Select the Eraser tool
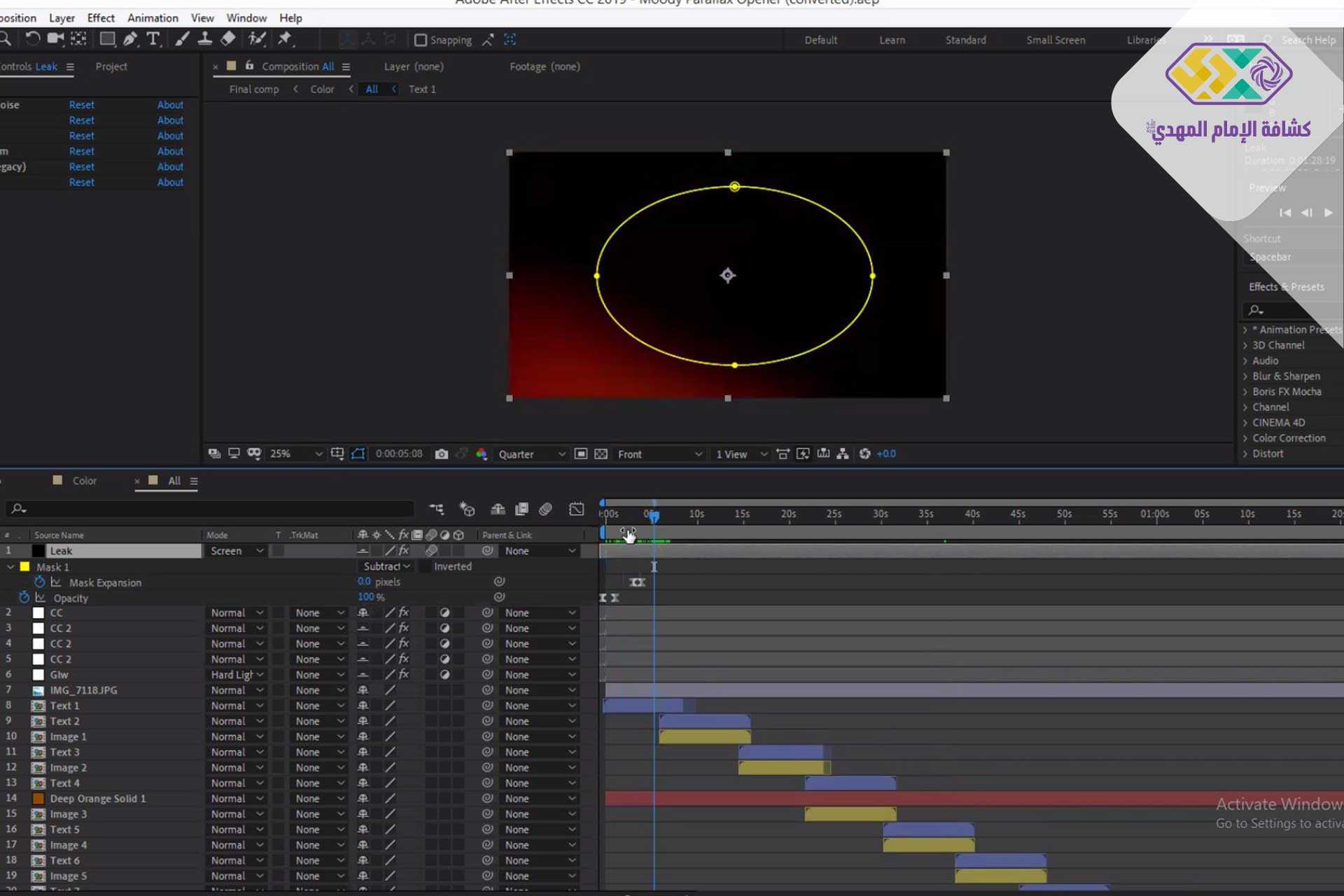This screenshot has width=1344, height=896. click(228, 39)
